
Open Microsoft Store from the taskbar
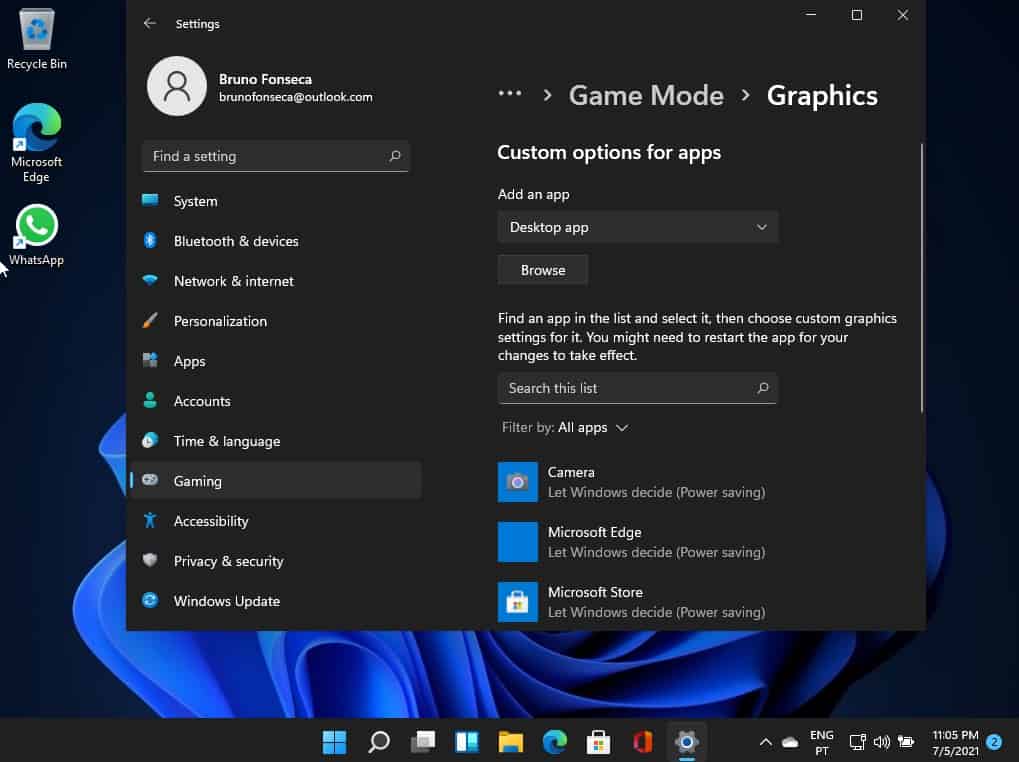click(599, 741)
